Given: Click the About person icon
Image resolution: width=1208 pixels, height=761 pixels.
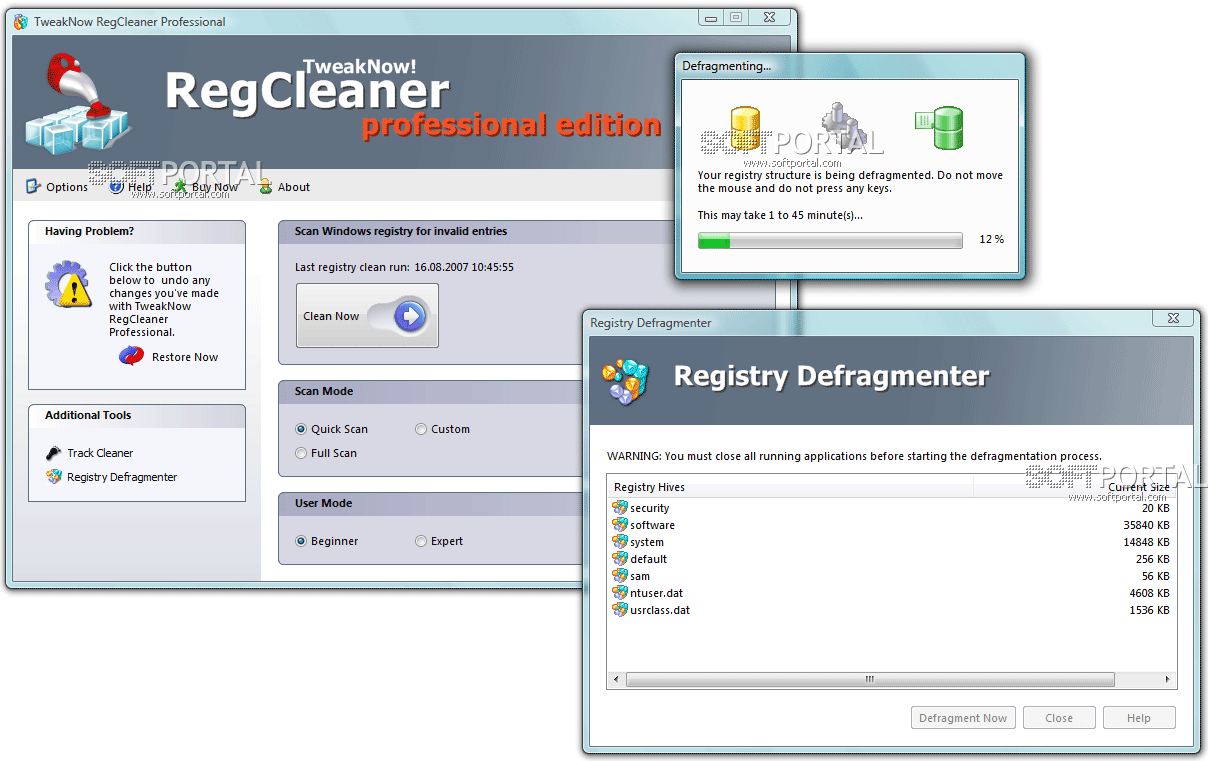Looking at the screenshot, I should click(x=265, y=186).
